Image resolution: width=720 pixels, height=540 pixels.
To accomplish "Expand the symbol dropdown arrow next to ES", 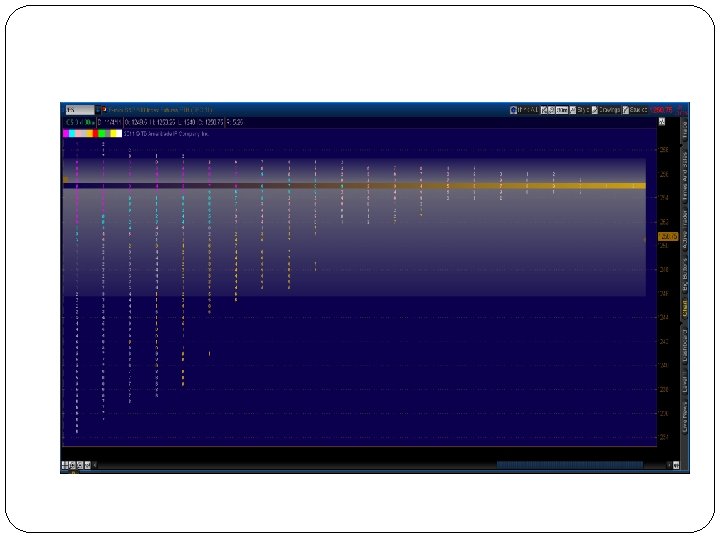I will 98,110.
